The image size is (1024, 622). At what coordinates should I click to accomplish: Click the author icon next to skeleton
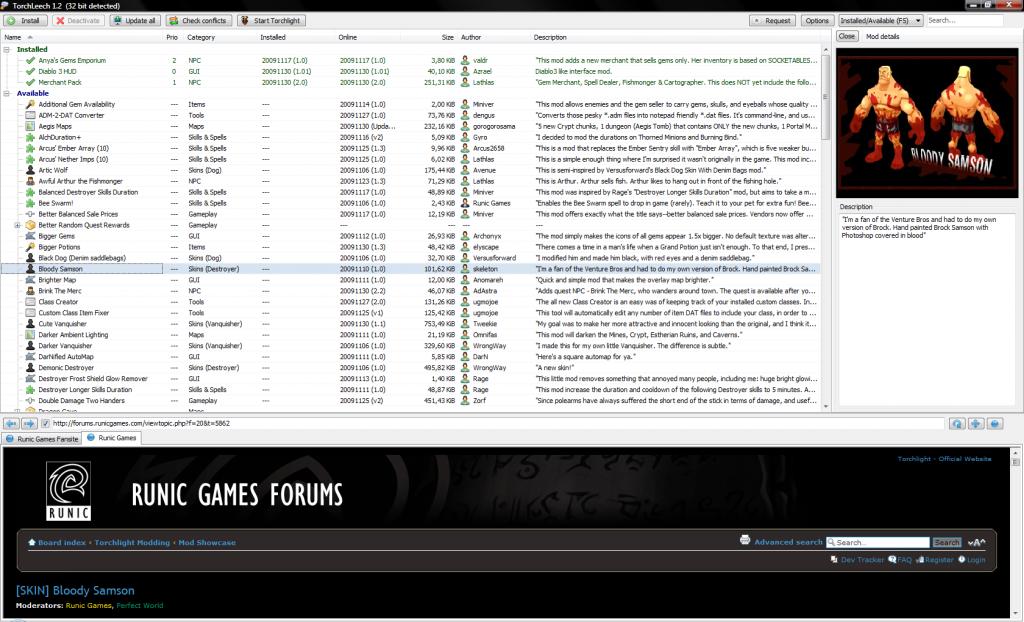coord(465,269)
